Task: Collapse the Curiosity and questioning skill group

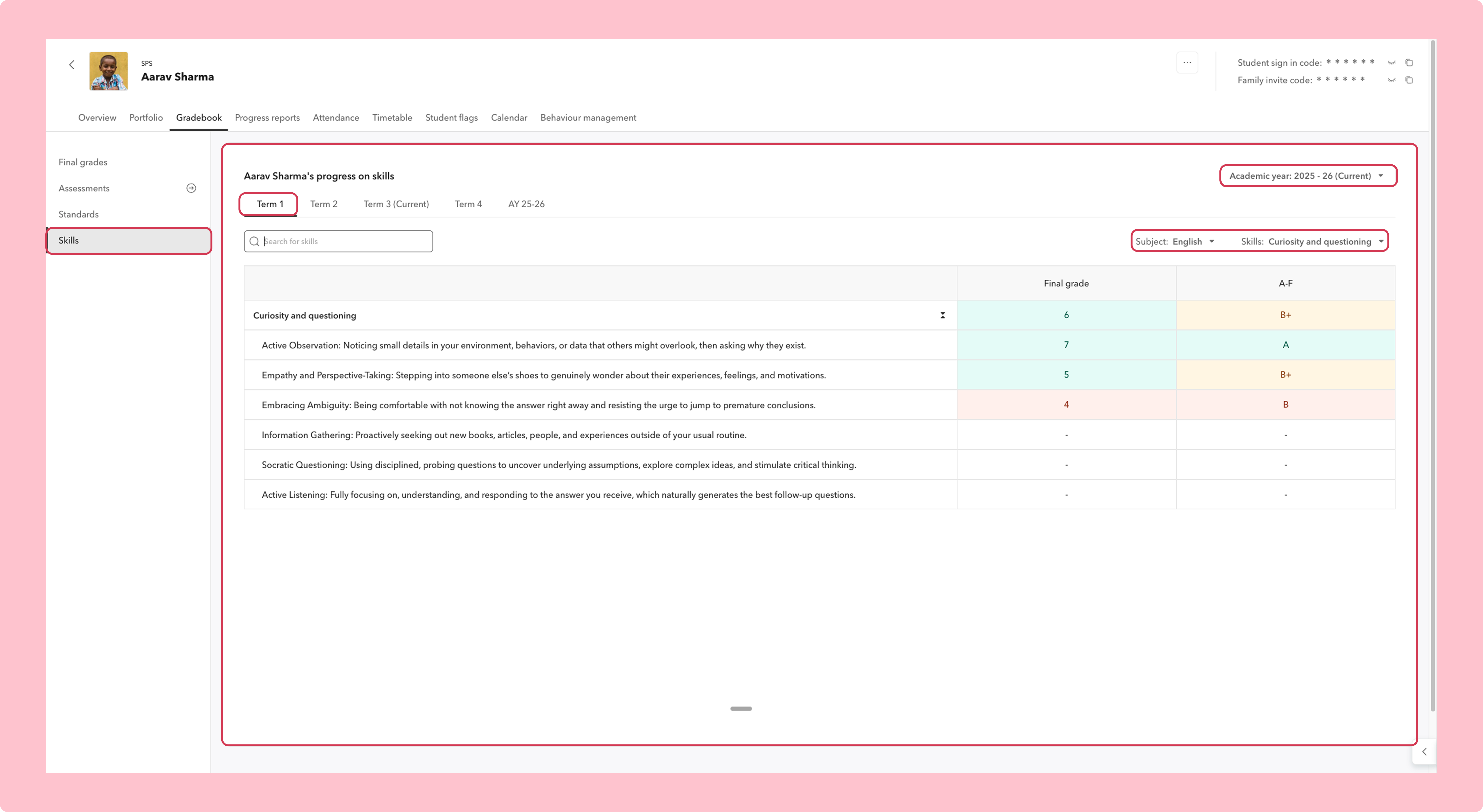Action: 942,315
